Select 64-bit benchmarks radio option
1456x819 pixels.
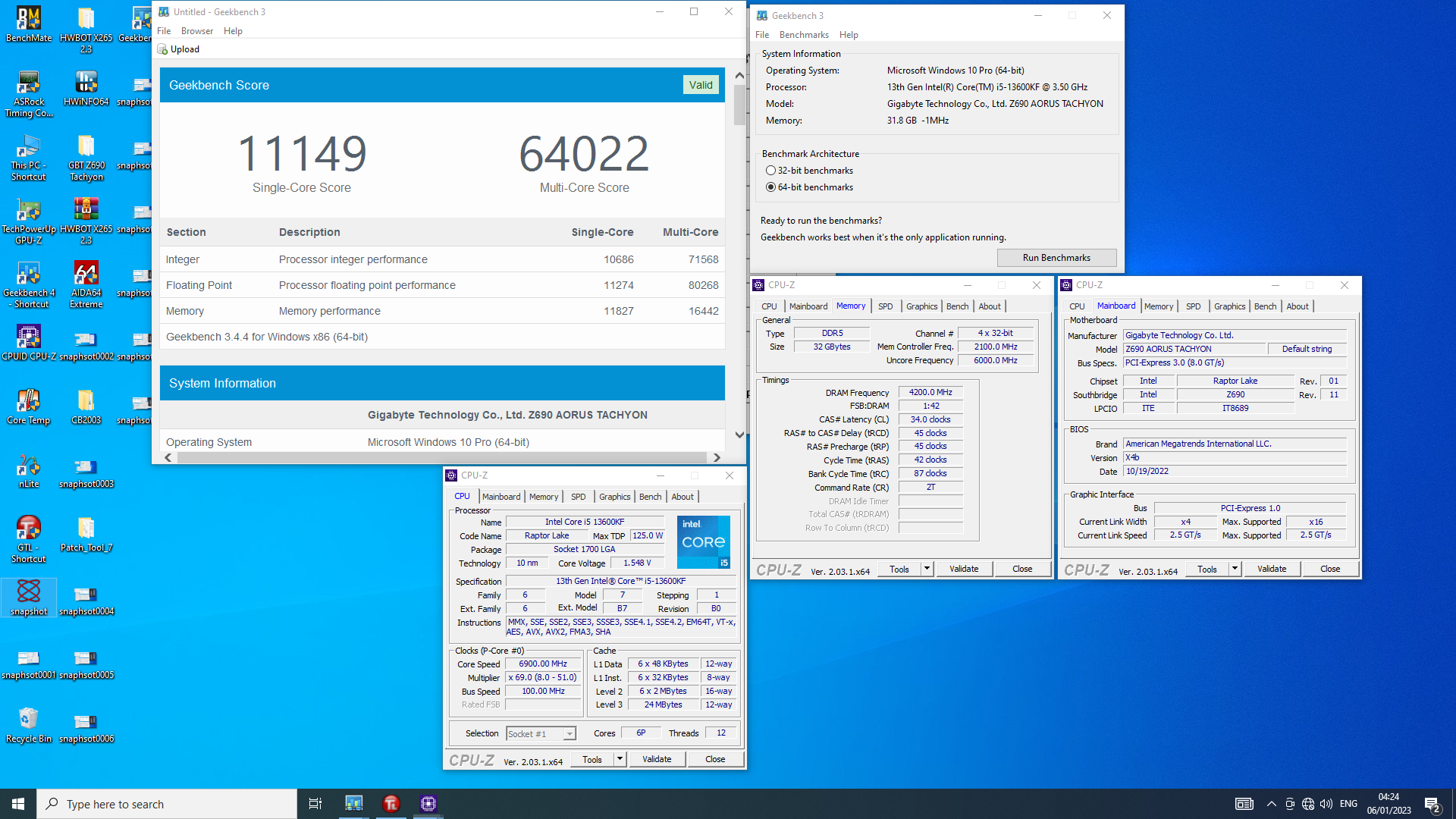point(771,187)
